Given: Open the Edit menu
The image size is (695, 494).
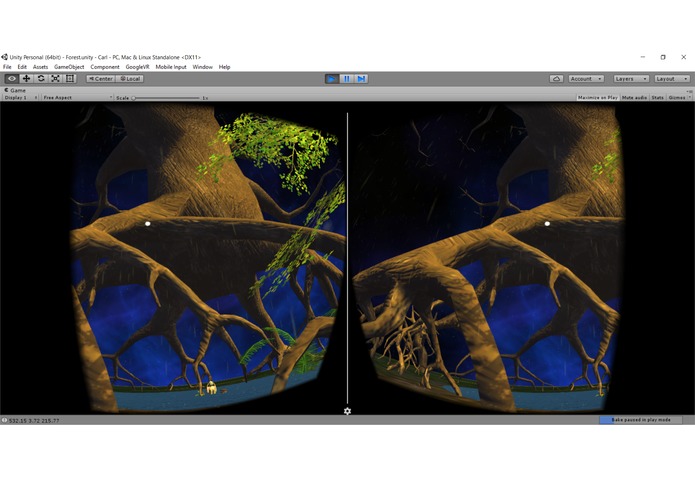Looking at the screenshot, I should pos(22,67).
